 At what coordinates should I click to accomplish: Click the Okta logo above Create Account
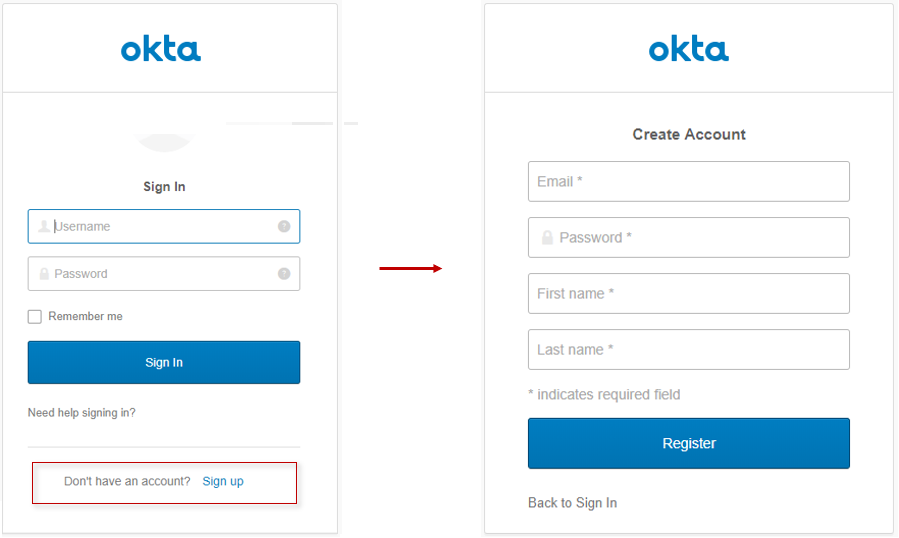pyautogui.click(x=688, y=49)
